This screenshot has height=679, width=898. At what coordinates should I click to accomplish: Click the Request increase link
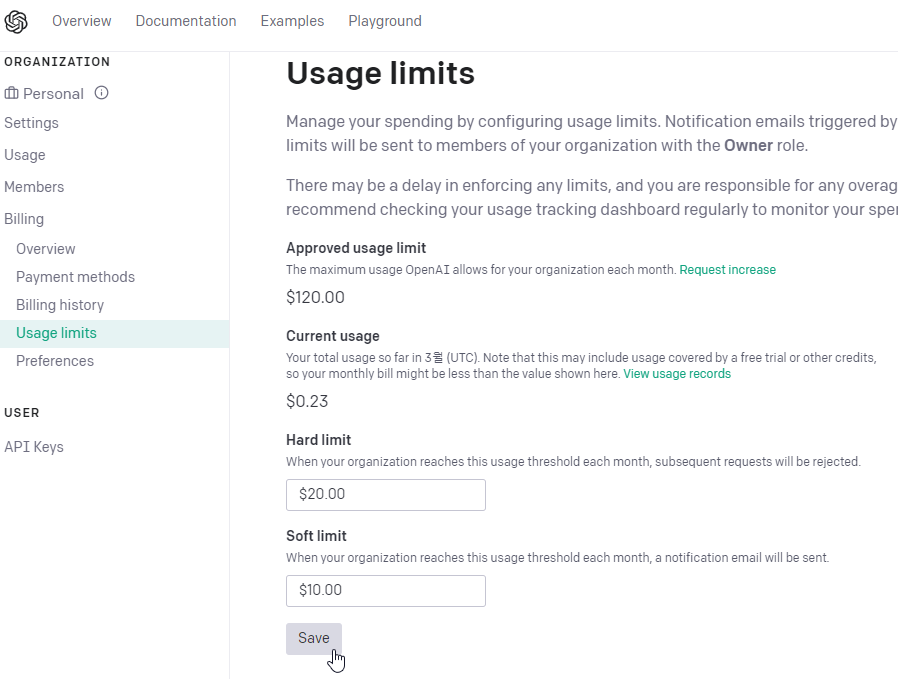[727, 270]
